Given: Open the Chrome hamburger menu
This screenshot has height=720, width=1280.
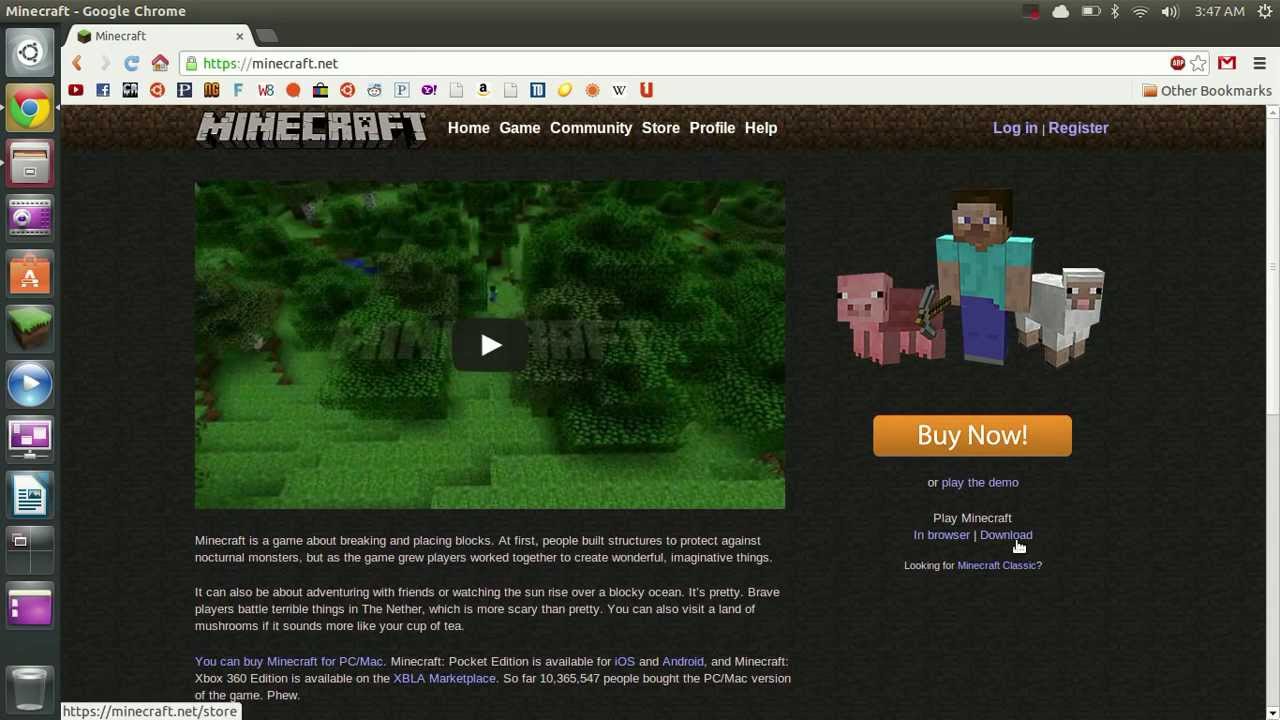Looking at the screenshot, I should click(1259, 63).
